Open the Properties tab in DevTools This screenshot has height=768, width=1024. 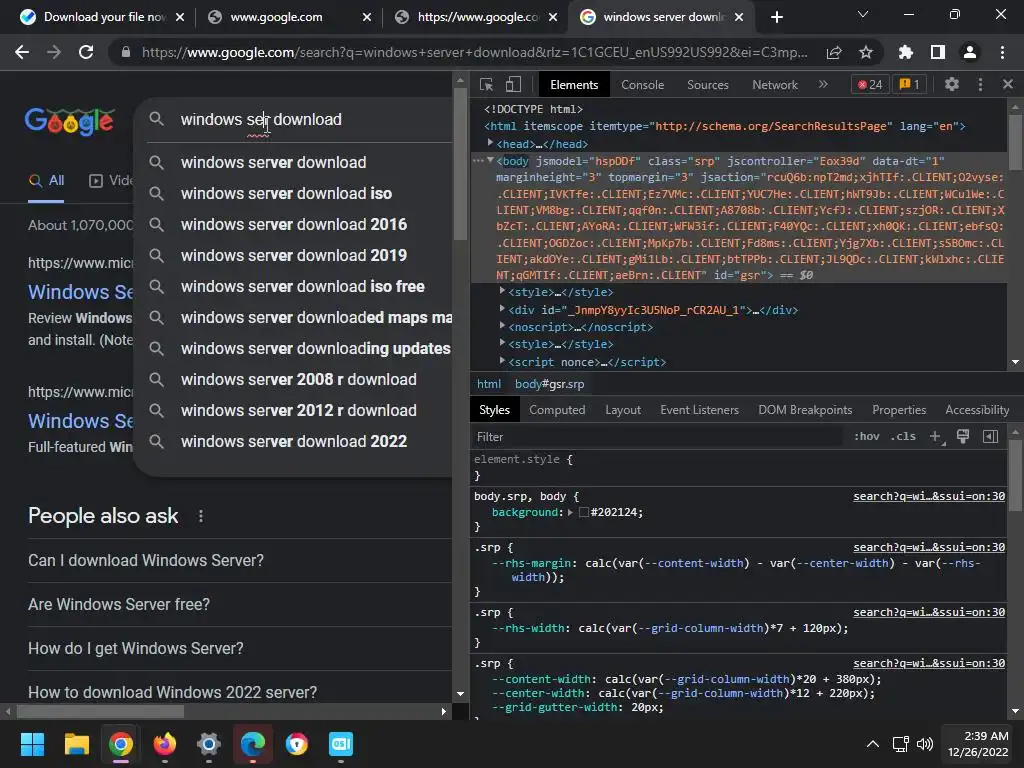[899, 409]
